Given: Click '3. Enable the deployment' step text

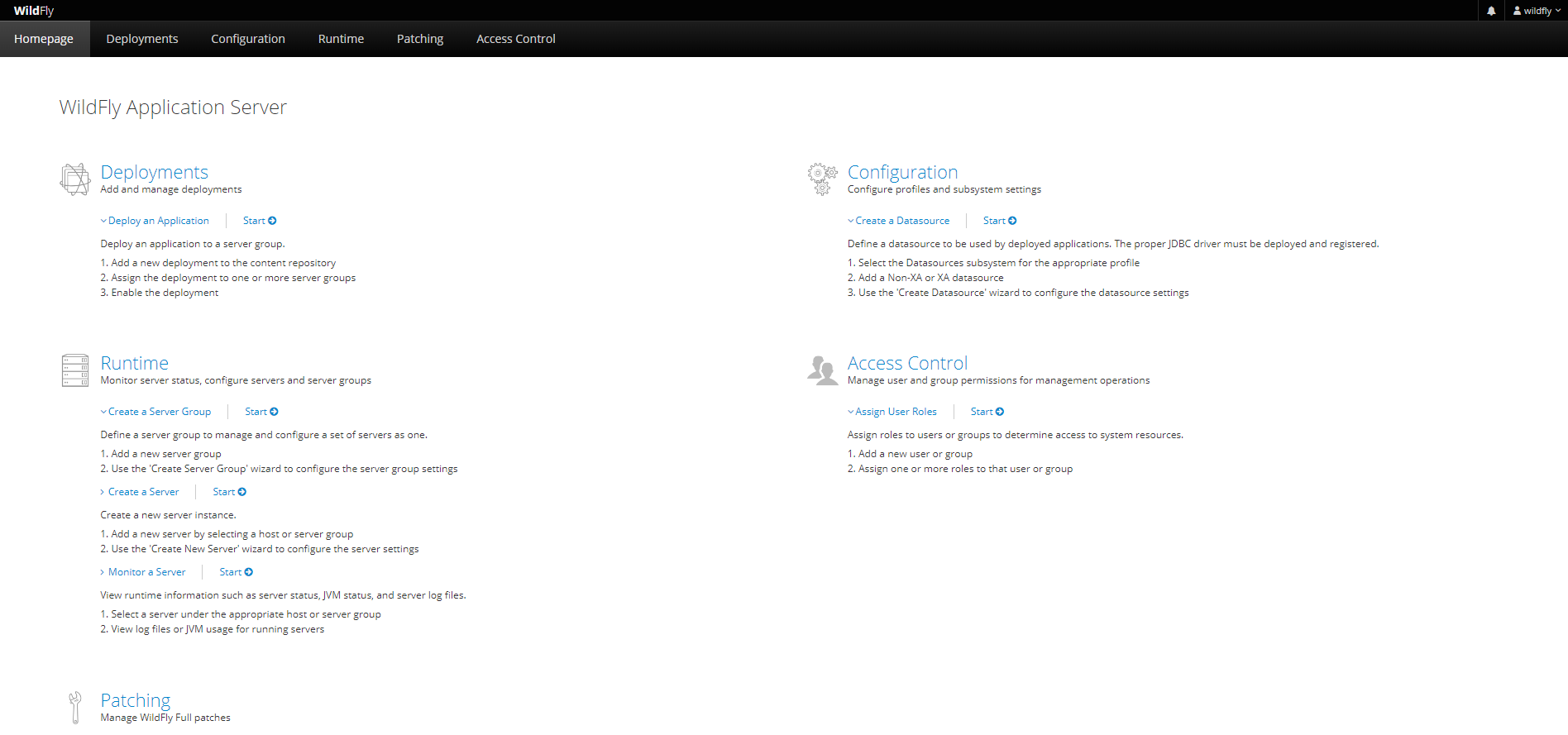Looking at the screenshot, I should tap(160, 293).
